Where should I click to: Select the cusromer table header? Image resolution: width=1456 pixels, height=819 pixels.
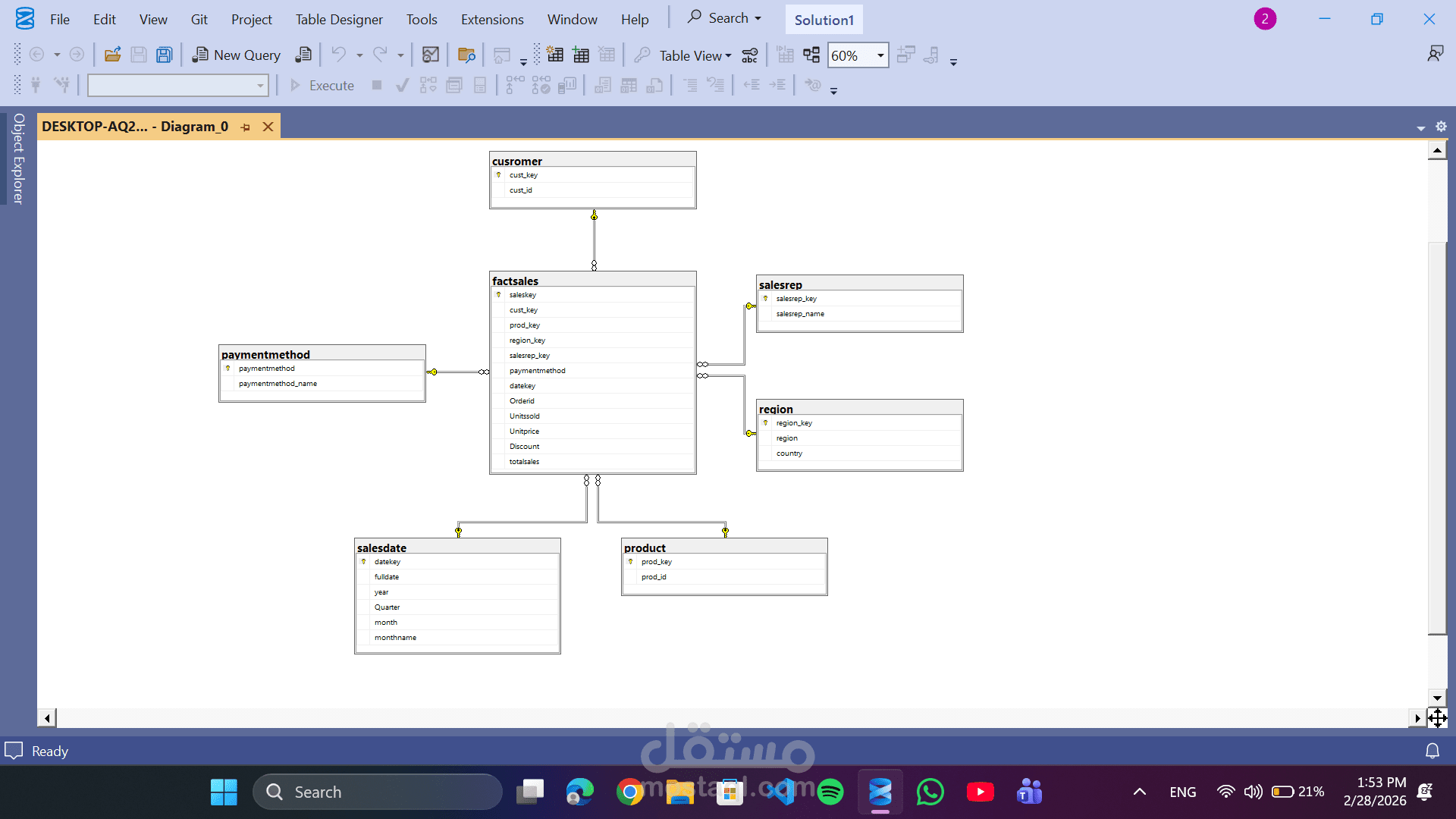[x=593, y=160]
